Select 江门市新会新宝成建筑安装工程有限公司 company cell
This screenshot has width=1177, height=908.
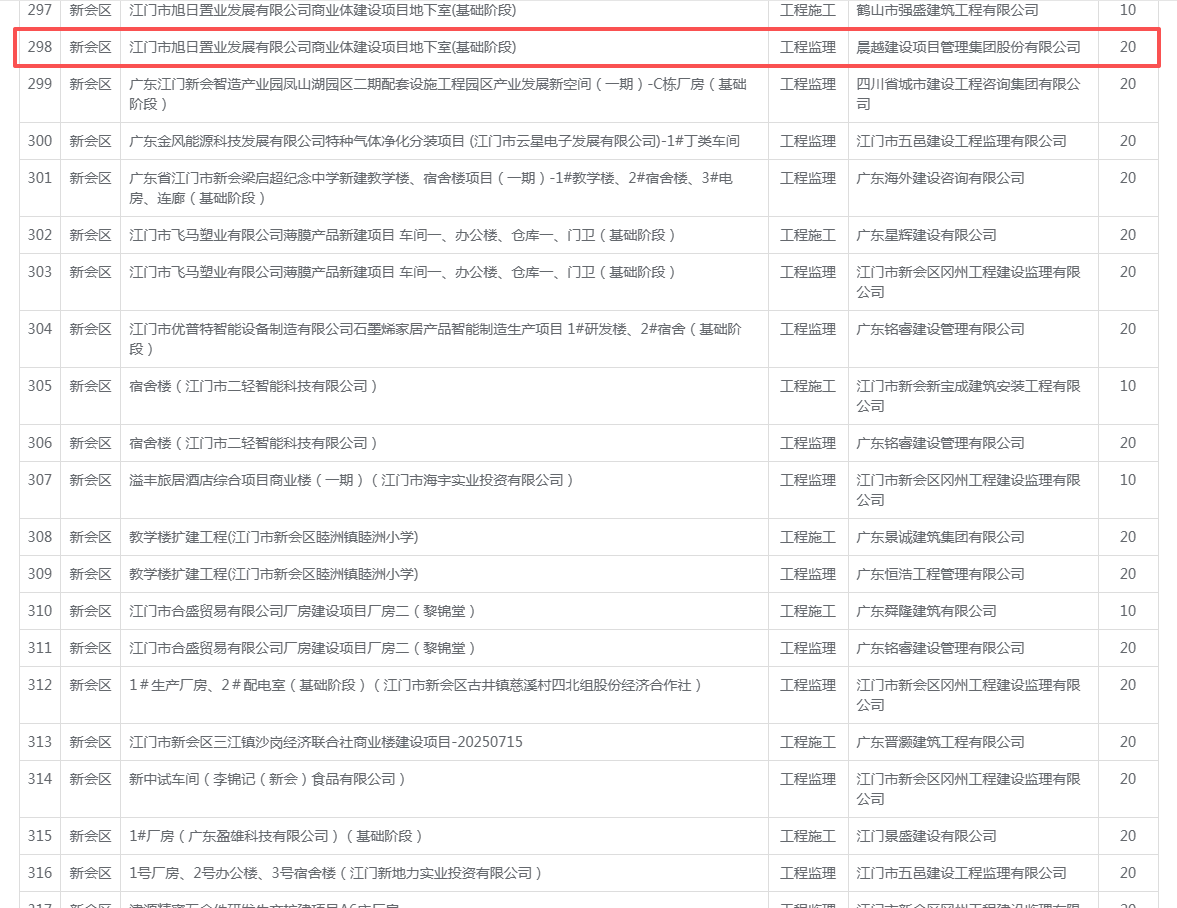(x=968, y=395)
